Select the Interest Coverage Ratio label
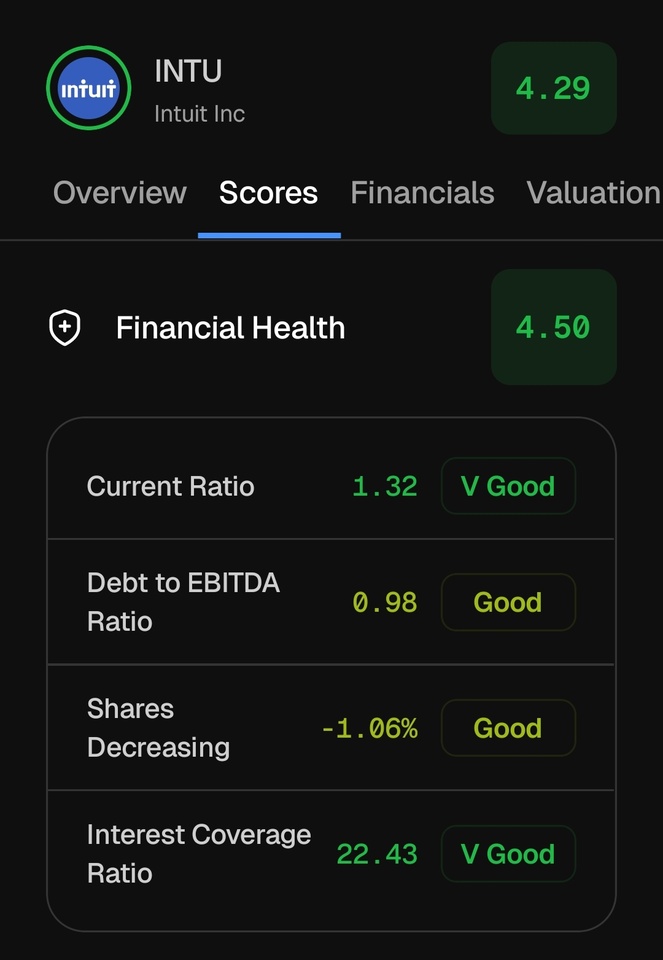 (199, 854)
